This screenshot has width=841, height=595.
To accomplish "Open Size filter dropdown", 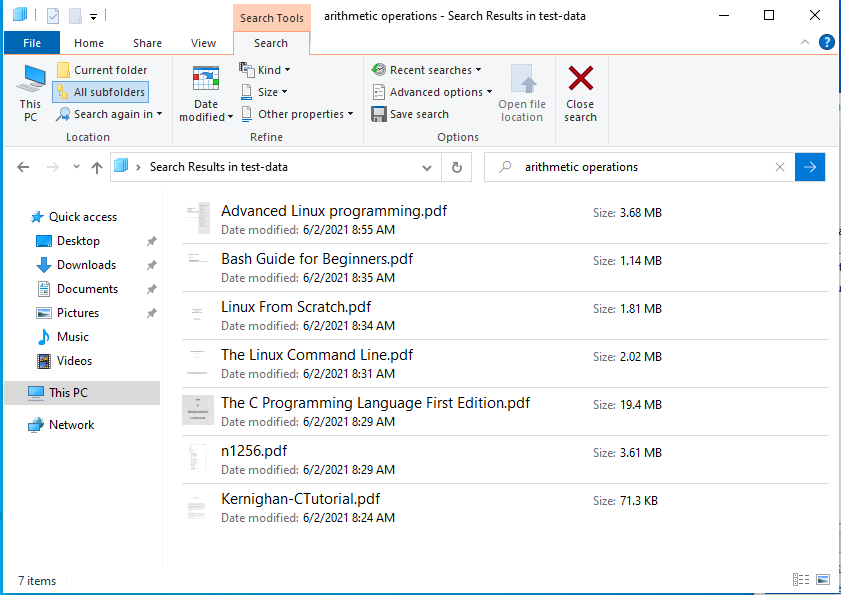I will click(264, 92).
